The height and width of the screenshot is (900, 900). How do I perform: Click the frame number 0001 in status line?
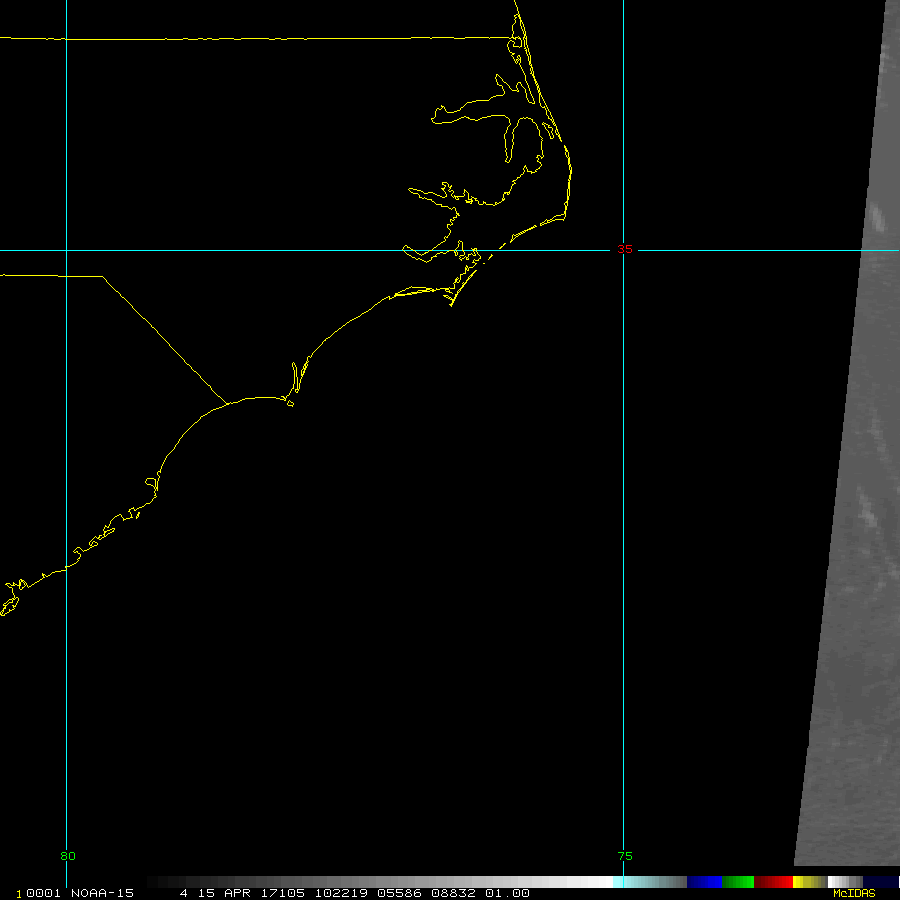[x=36, y=893]
